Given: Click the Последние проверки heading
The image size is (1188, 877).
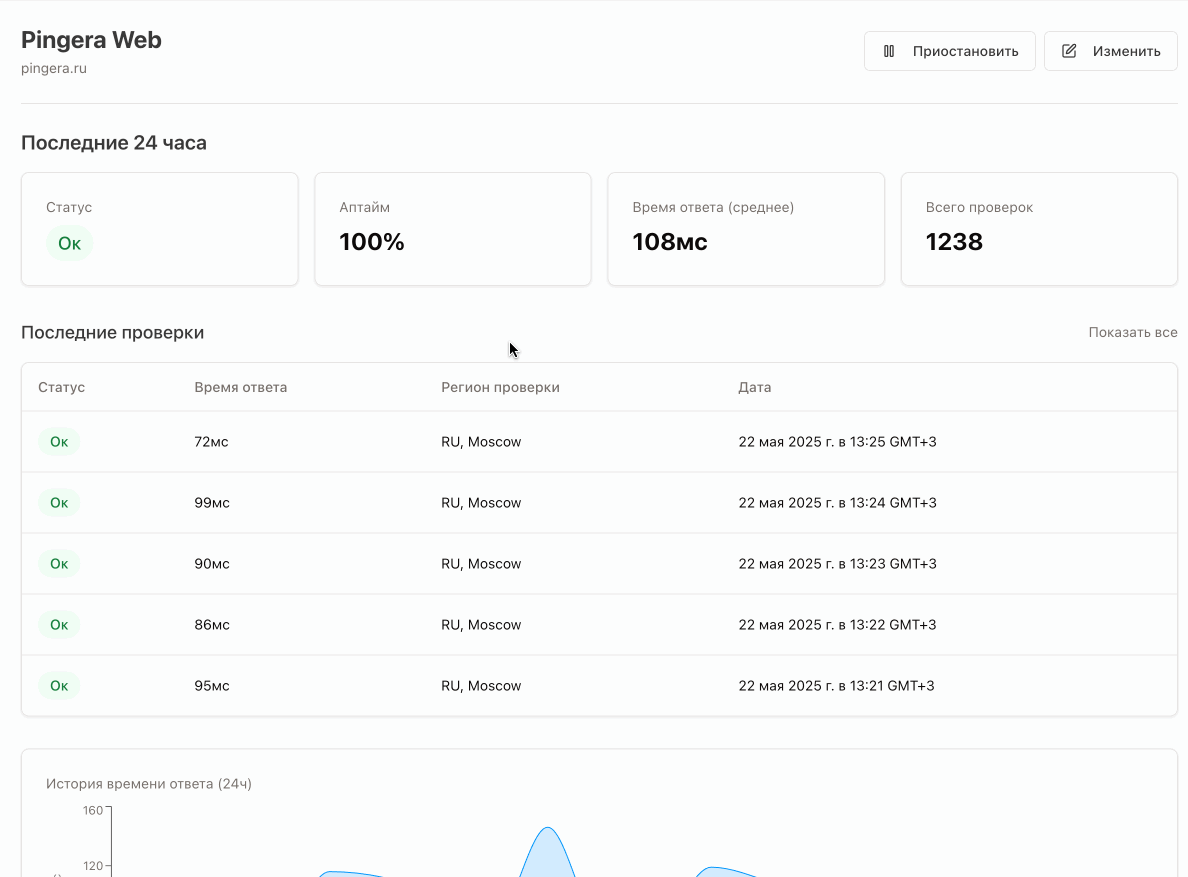Looking at the screenshot, I should [x=112, y=332].
